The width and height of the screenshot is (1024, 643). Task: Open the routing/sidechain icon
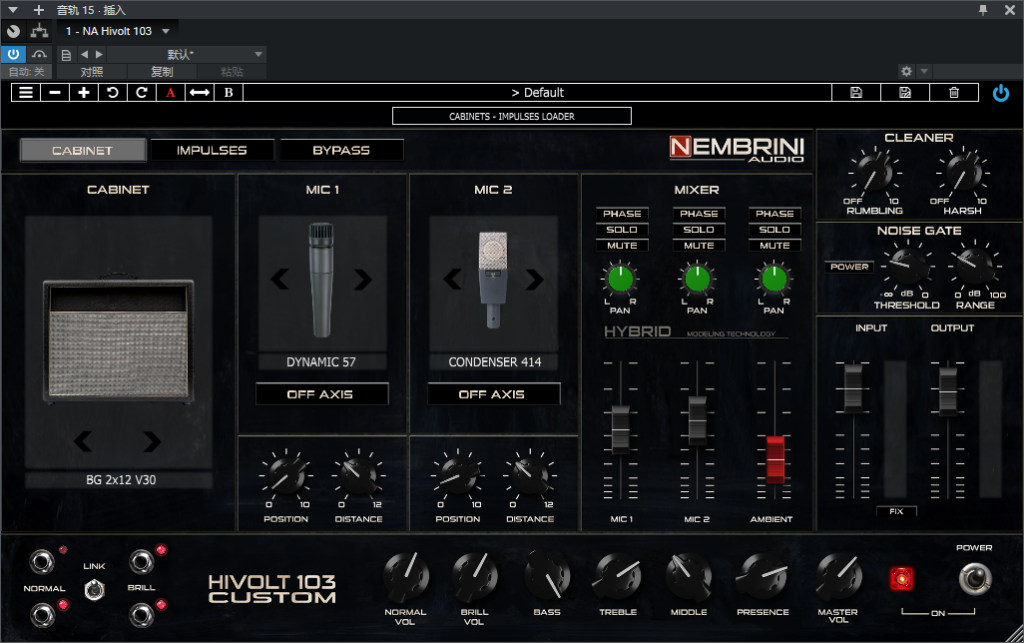[x=39, y=31]
